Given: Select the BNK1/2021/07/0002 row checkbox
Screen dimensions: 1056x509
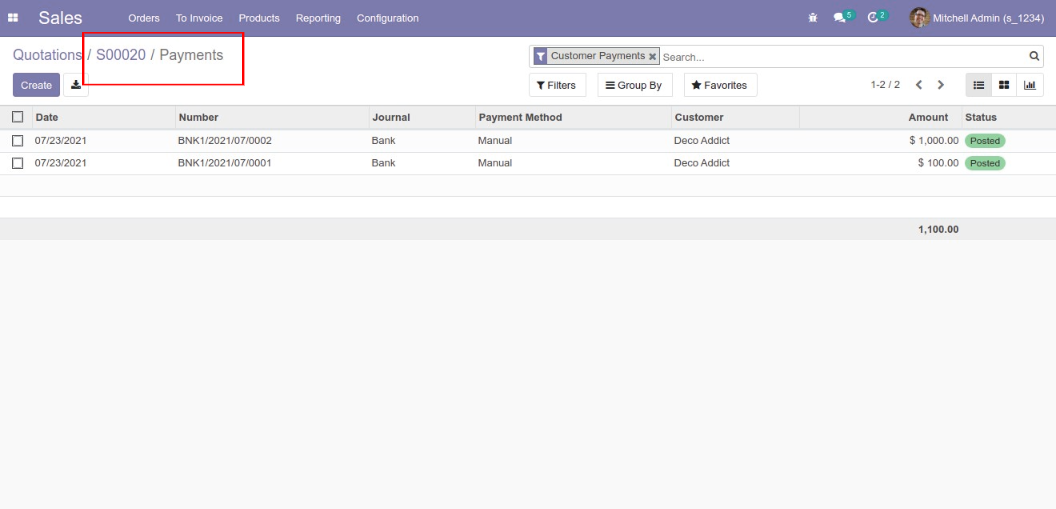Looking at the screenshot, I should pyautogui.click(x=18, y=141).
